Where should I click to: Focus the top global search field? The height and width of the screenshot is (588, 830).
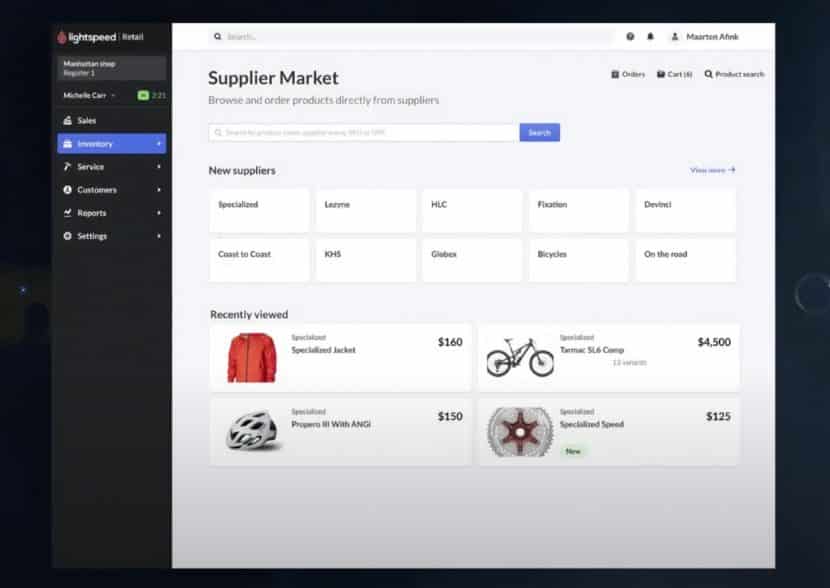(413, 37)
